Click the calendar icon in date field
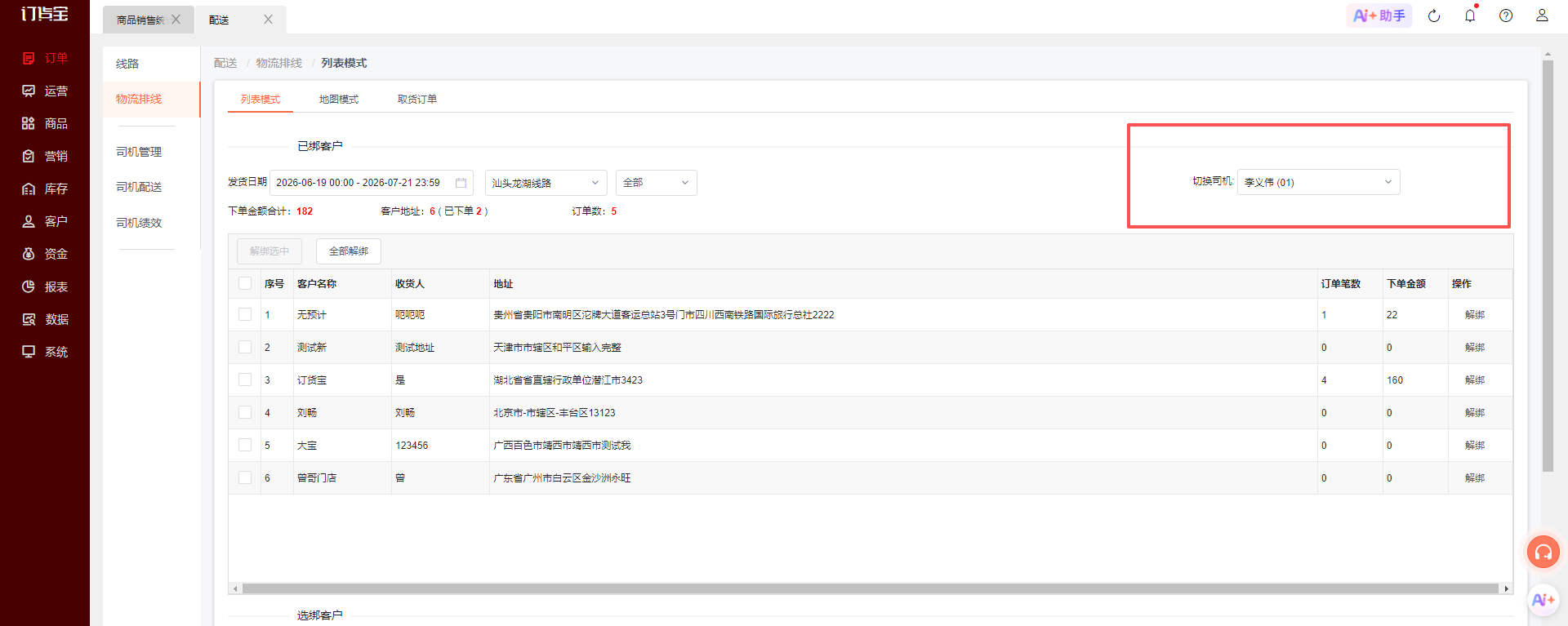1568x626 pixels. [461, 183]
